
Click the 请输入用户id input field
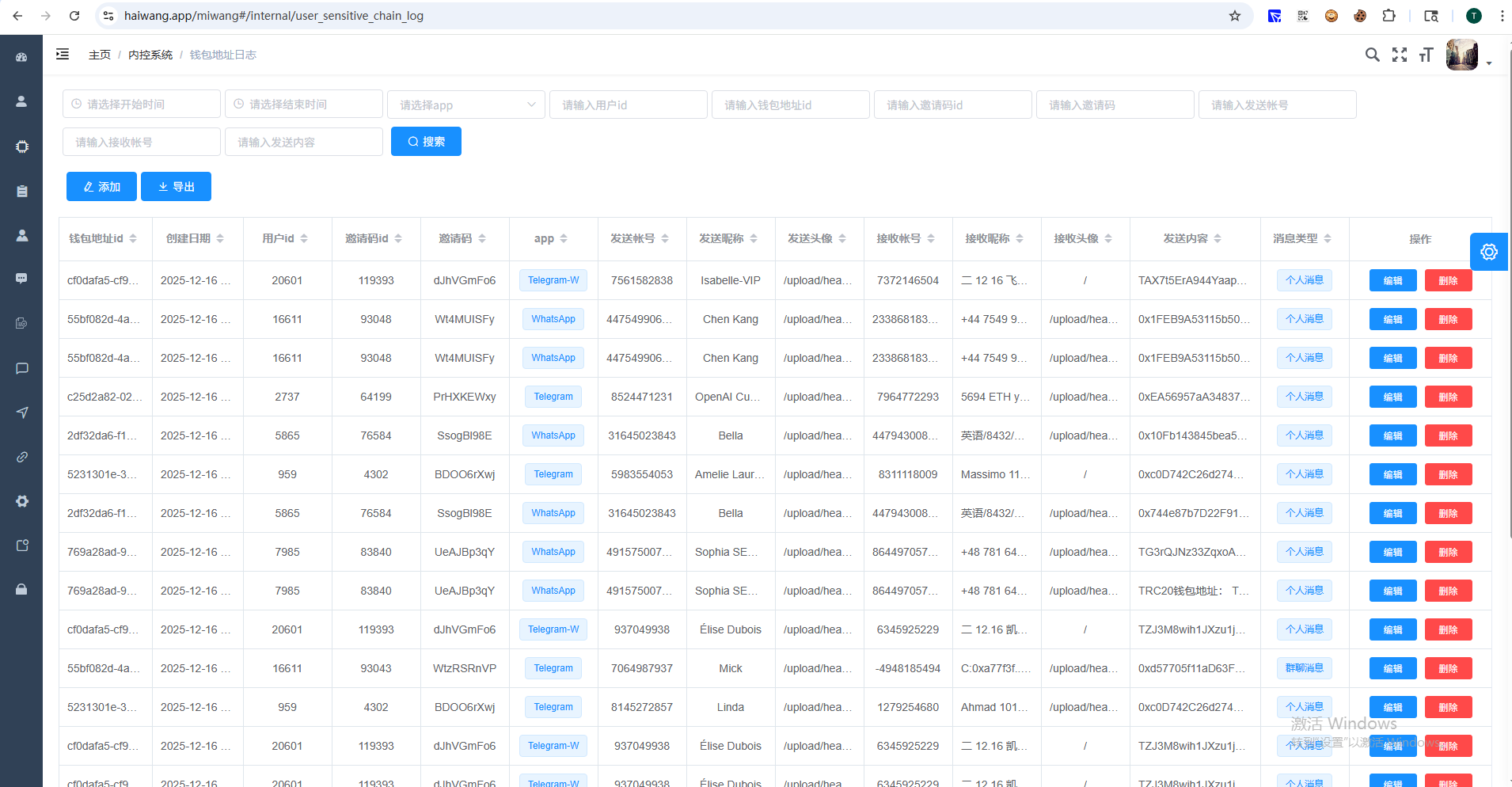(x=628, y=105)
